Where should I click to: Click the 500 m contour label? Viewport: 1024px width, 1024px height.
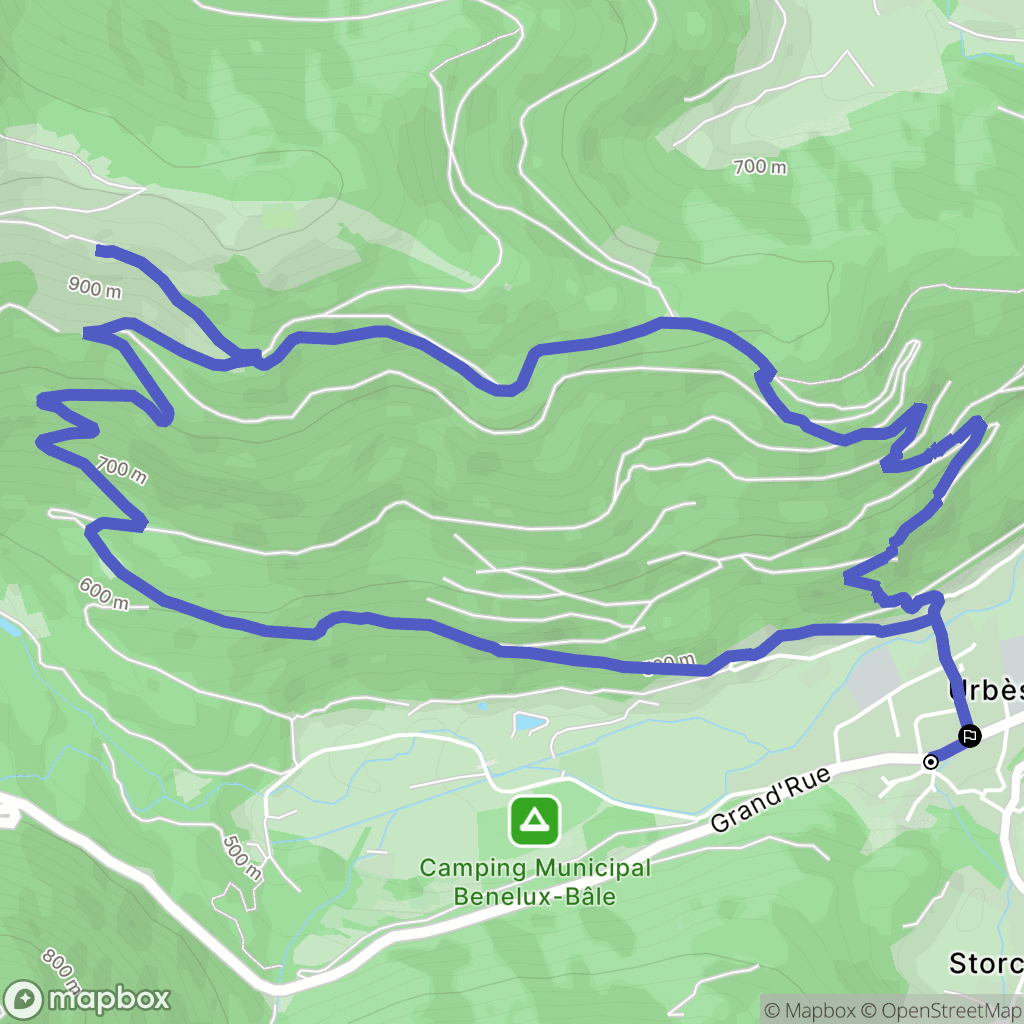coord(242,858)
